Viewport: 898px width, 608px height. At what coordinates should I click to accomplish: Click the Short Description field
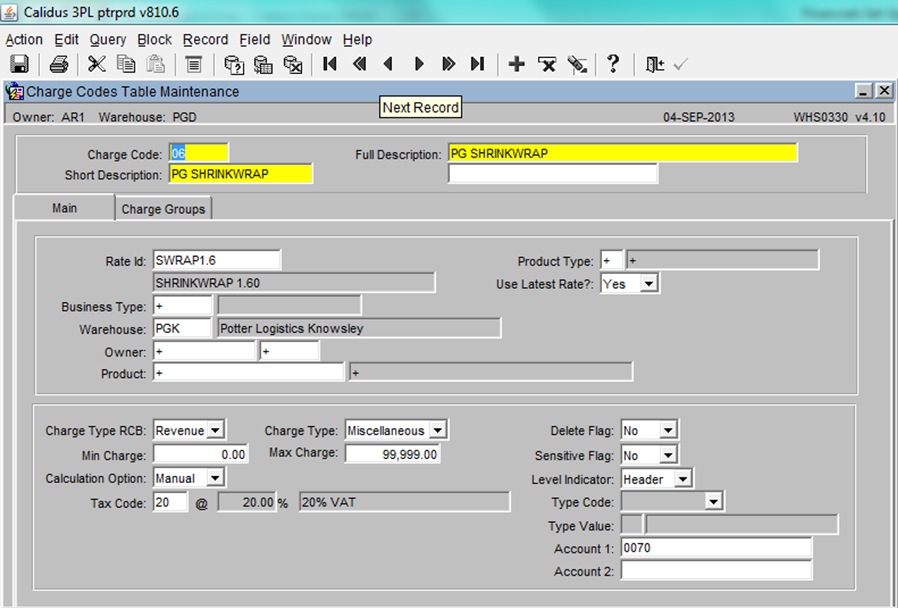coord(241,174)
